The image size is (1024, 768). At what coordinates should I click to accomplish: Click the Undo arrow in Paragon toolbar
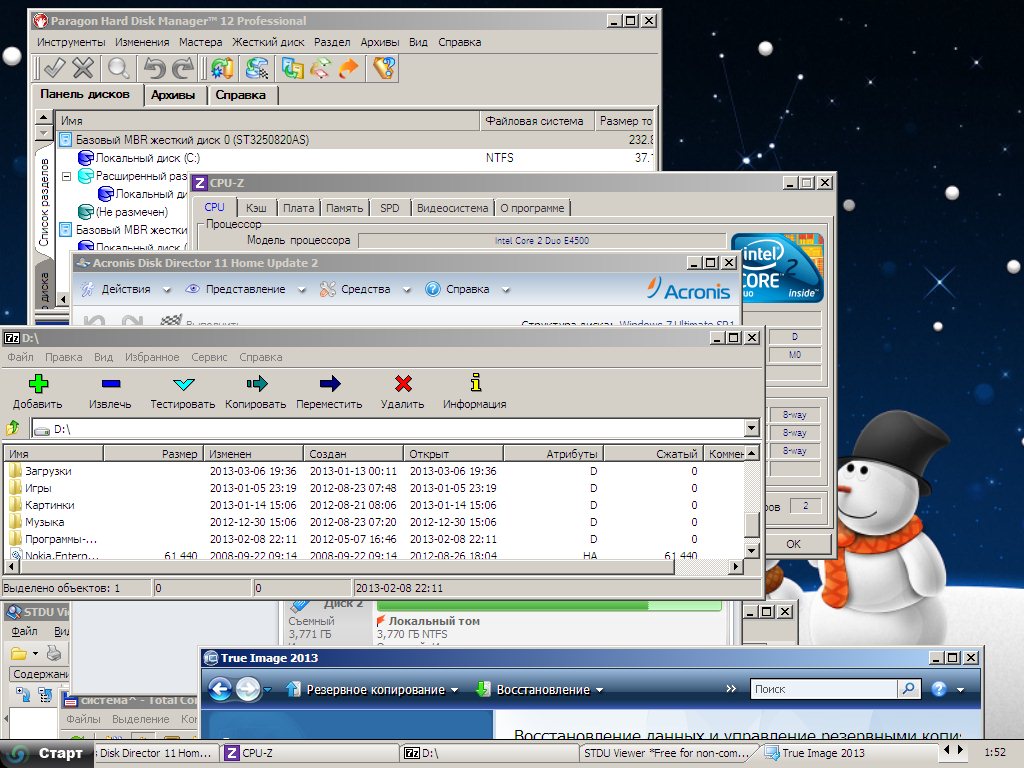click(x=153, y=68)
